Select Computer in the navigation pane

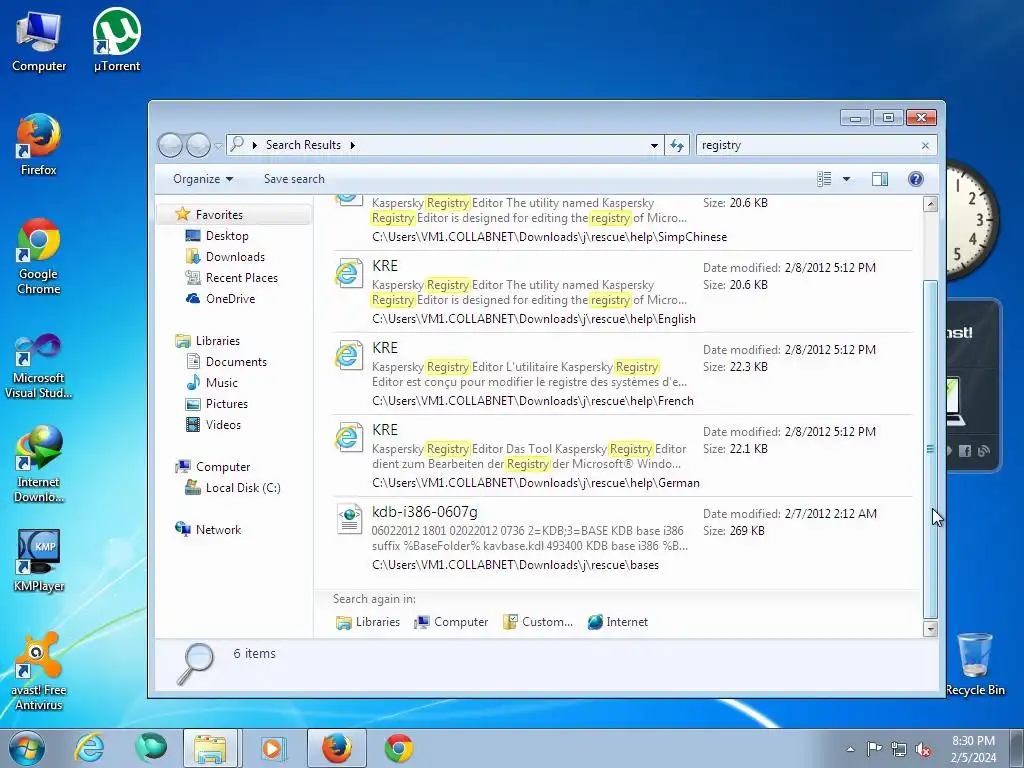223,467
